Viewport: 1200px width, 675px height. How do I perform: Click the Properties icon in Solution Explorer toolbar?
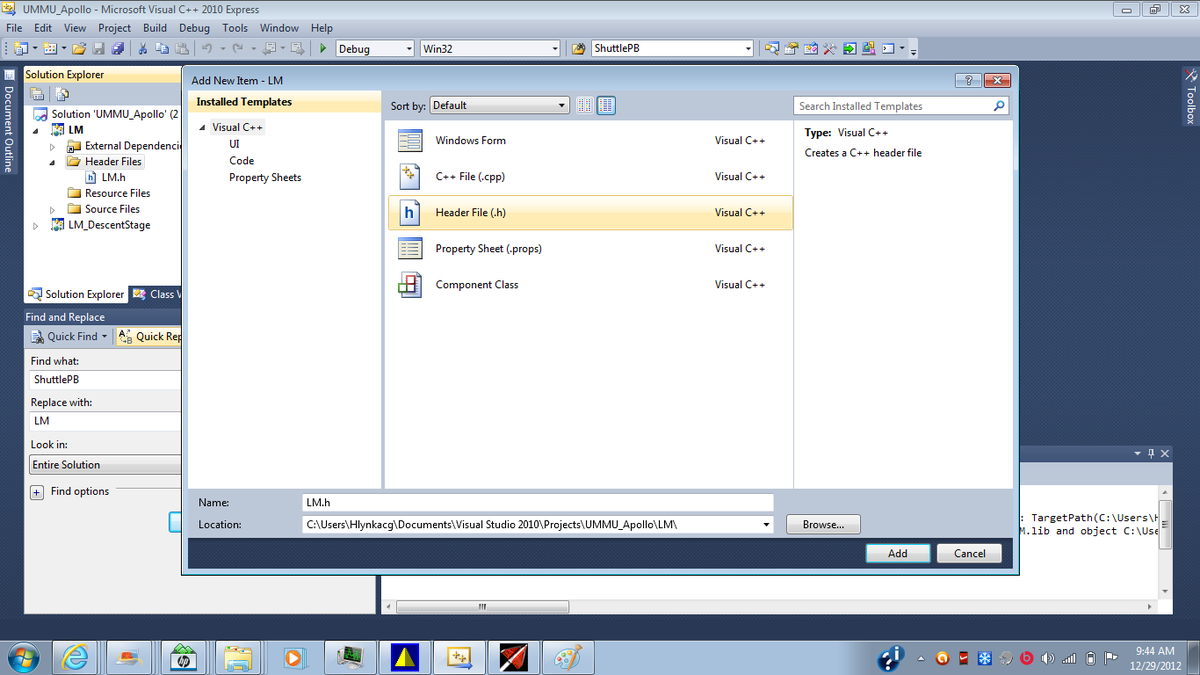tap(38, 94)
